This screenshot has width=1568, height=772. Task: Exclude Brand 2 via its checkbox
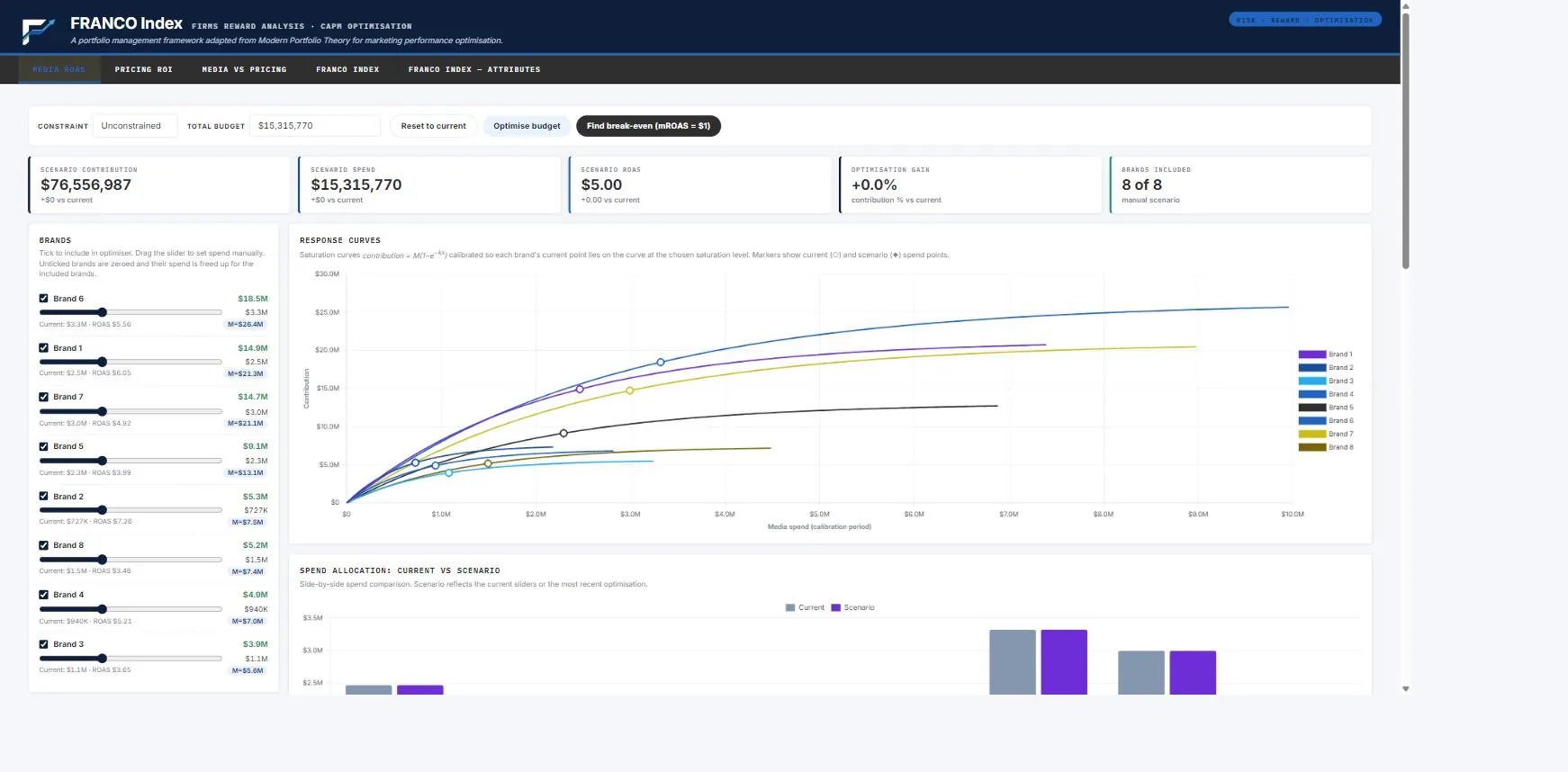43,497
